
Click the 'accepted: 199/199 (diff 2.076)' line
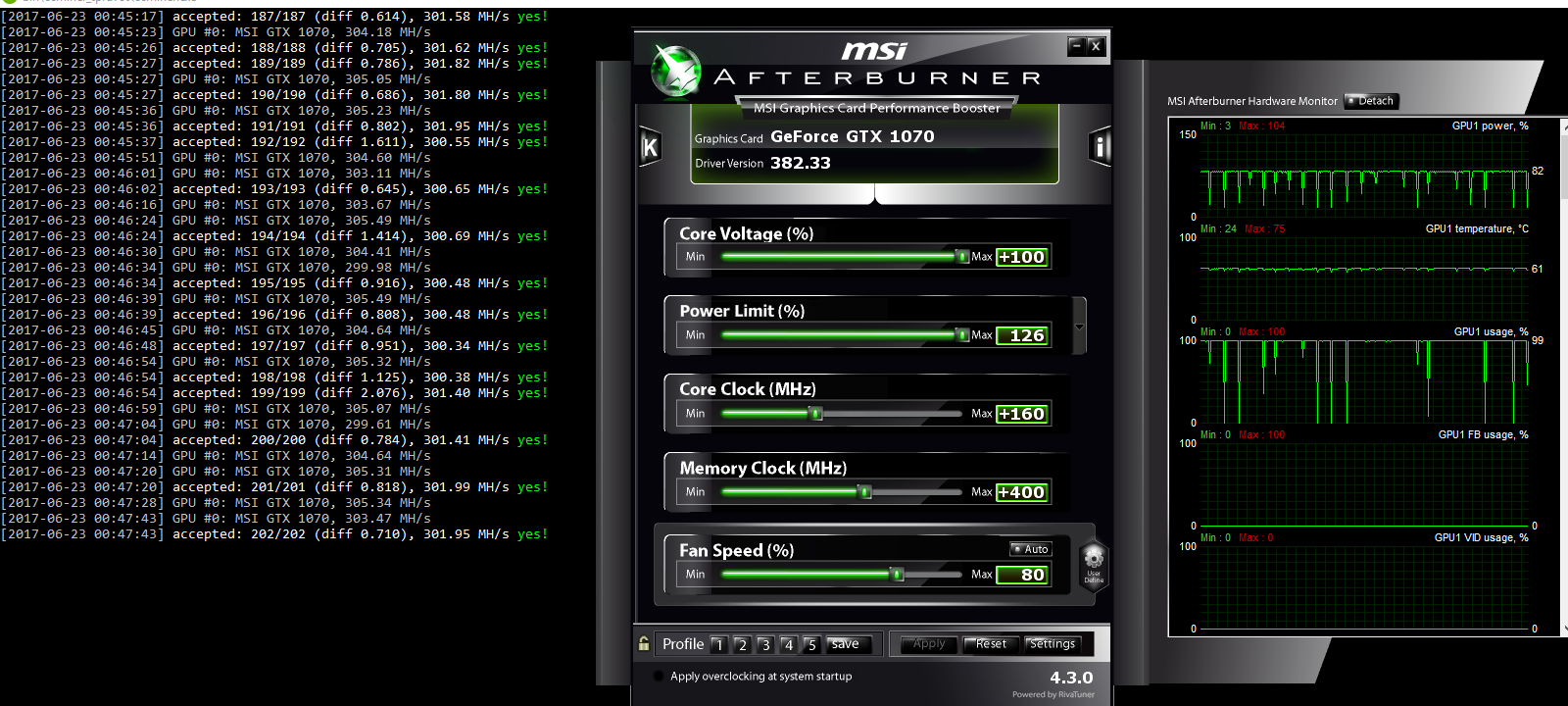pyautogui.click(x=274, y=393)
